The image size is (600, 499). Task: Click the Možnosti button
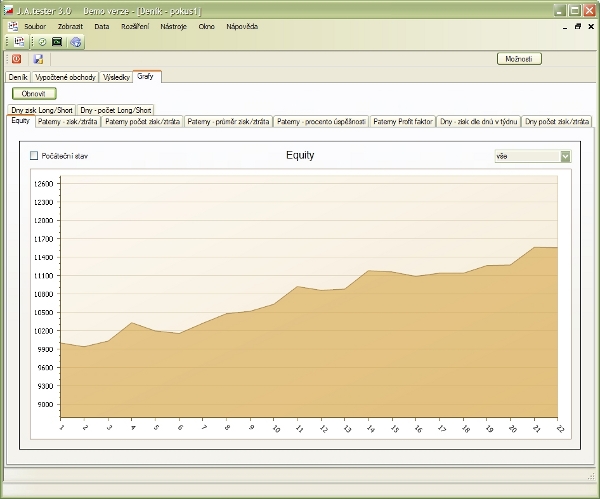click(x=519, y=59)
